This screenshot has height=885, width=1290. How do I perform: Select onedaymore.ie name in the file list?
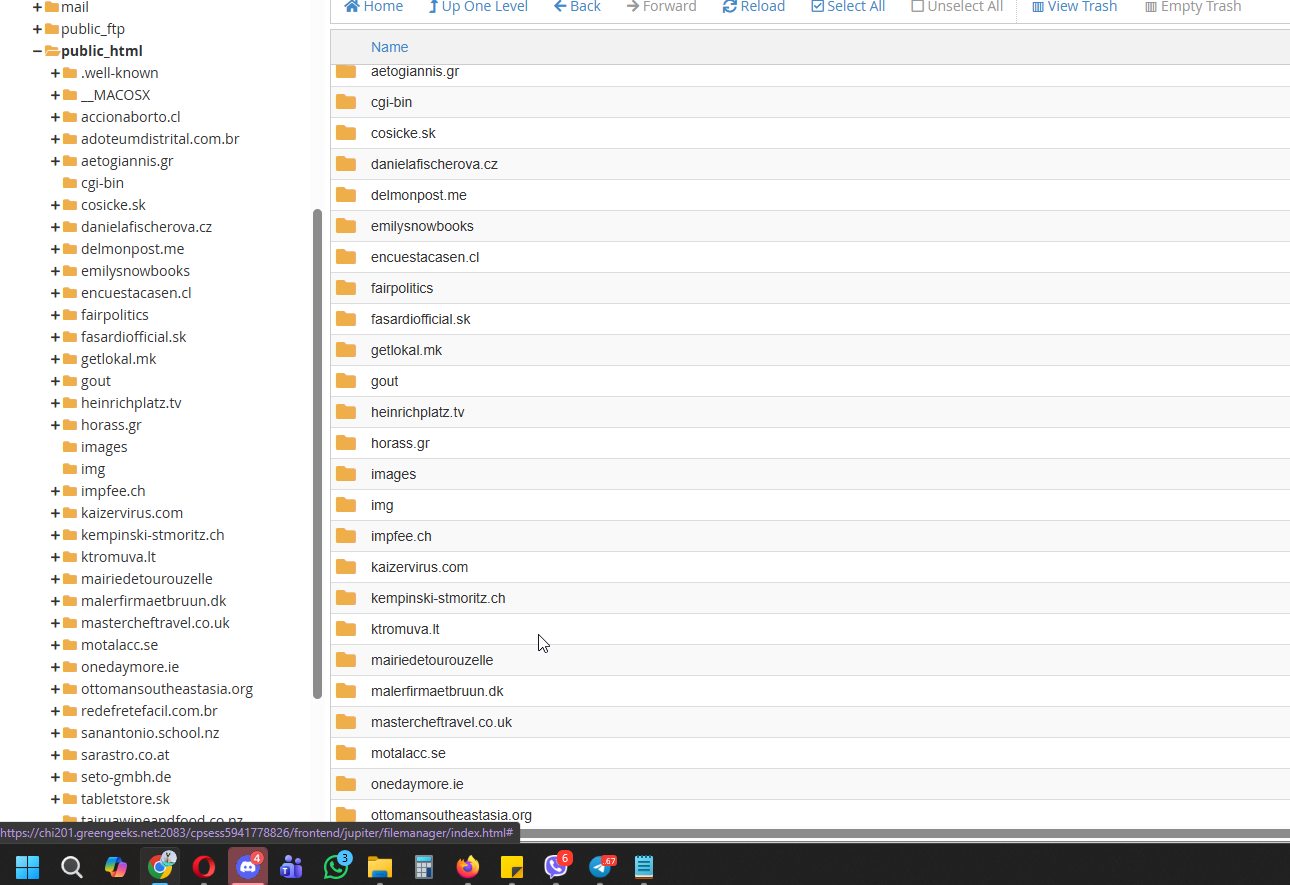(417, 784)
